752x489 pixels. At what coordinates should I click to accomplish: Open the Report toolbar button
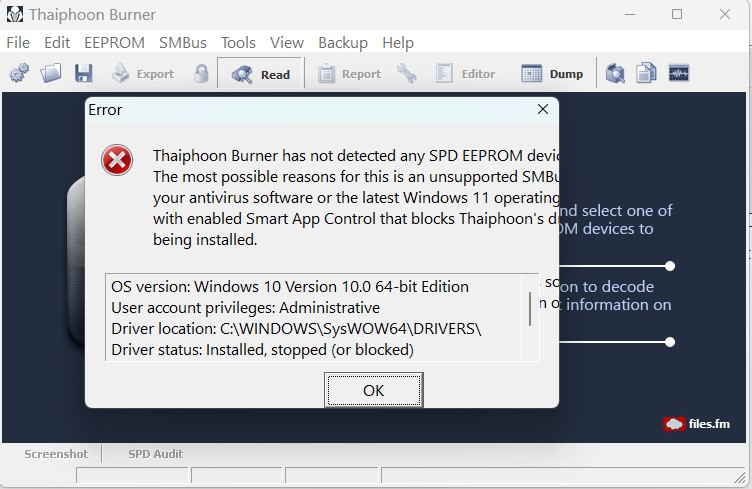[349, 74]
